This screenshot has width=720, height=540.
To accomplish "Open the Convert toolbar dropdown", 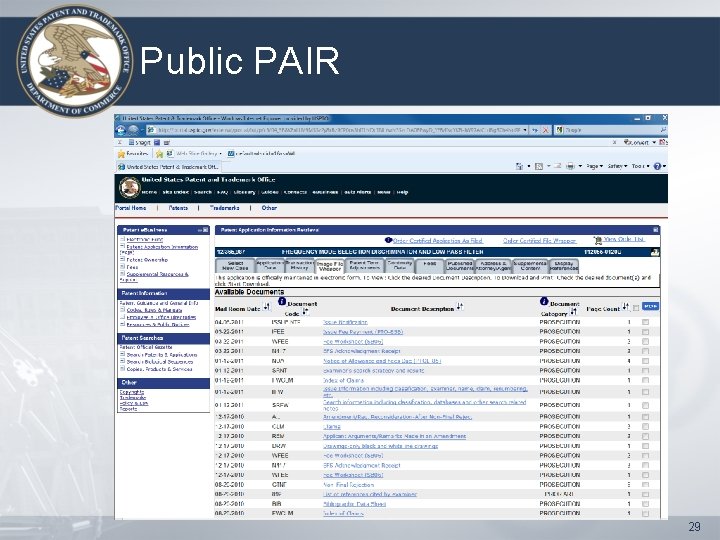I will click(654, 142).
